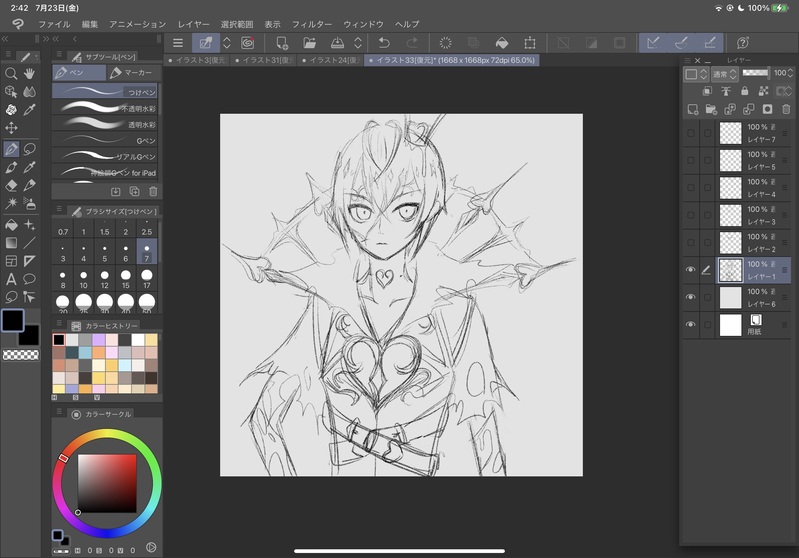Screen dimensions: 799x558
Task: Click the redo arrow in the command bar
Action: coord(412,43)
